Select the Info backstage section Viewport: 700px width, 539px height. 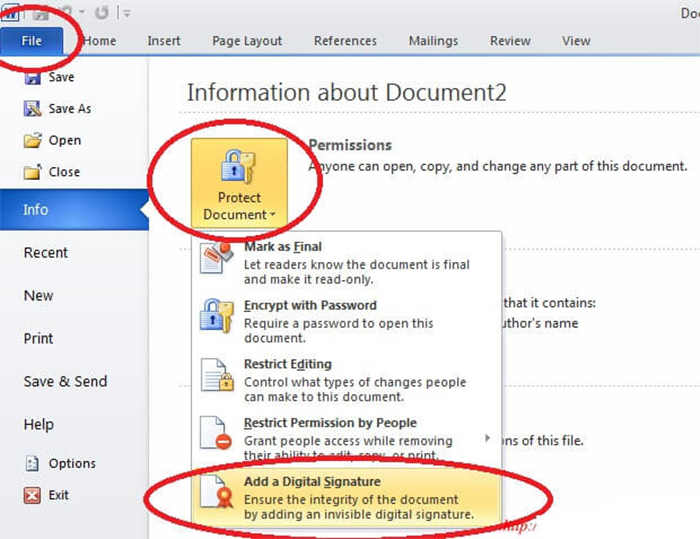(x=74, y=209)
